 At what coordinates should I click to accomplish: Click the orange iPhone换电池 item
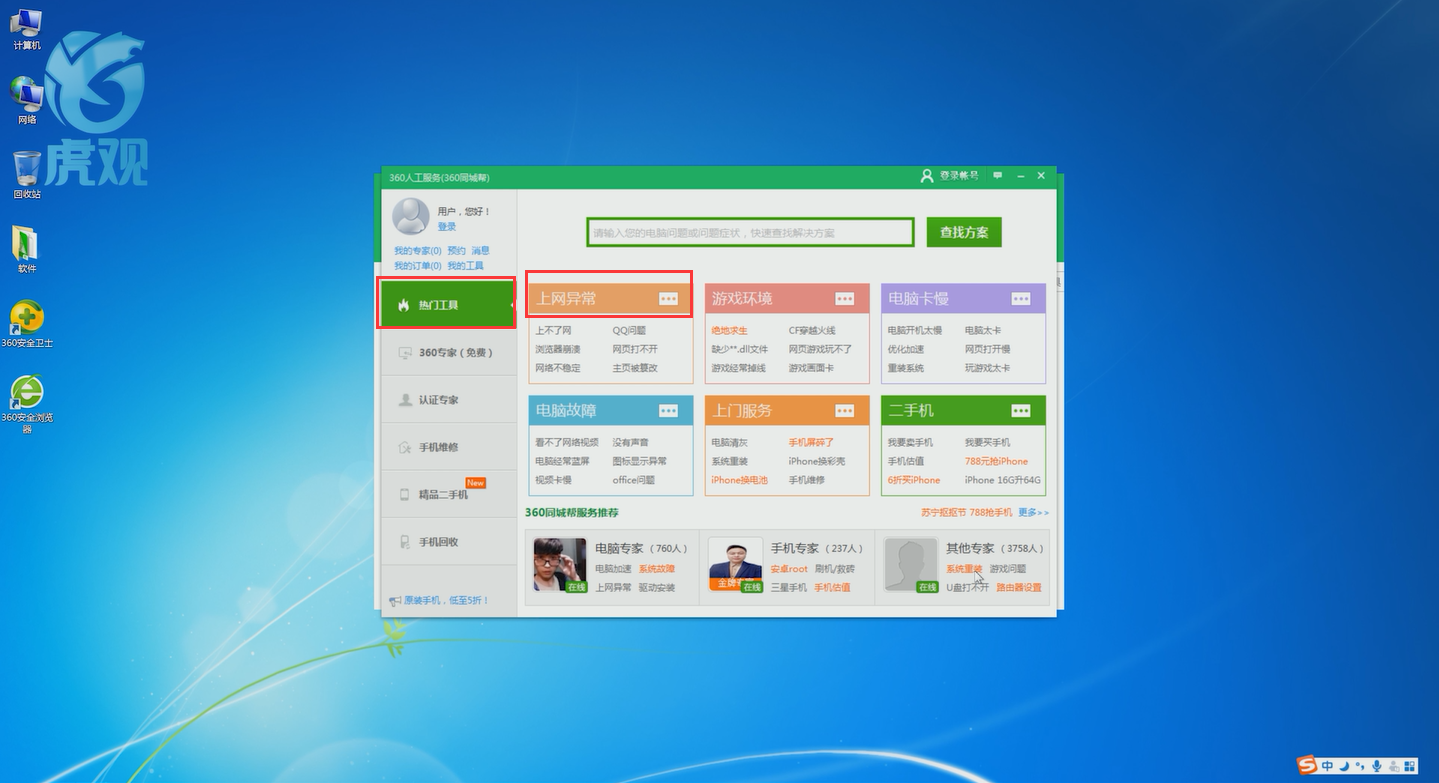click(739, 480)
